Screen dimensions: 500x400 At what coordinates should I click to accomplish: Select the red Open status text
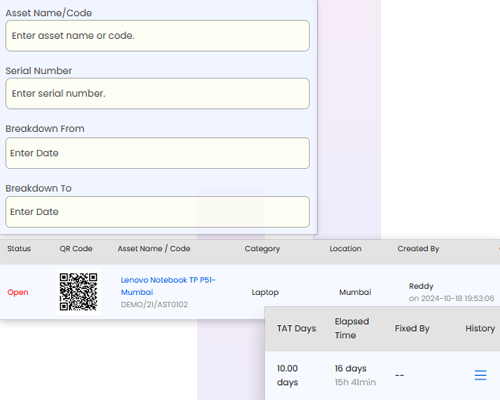pyautogui.click(x=18, y=292)
